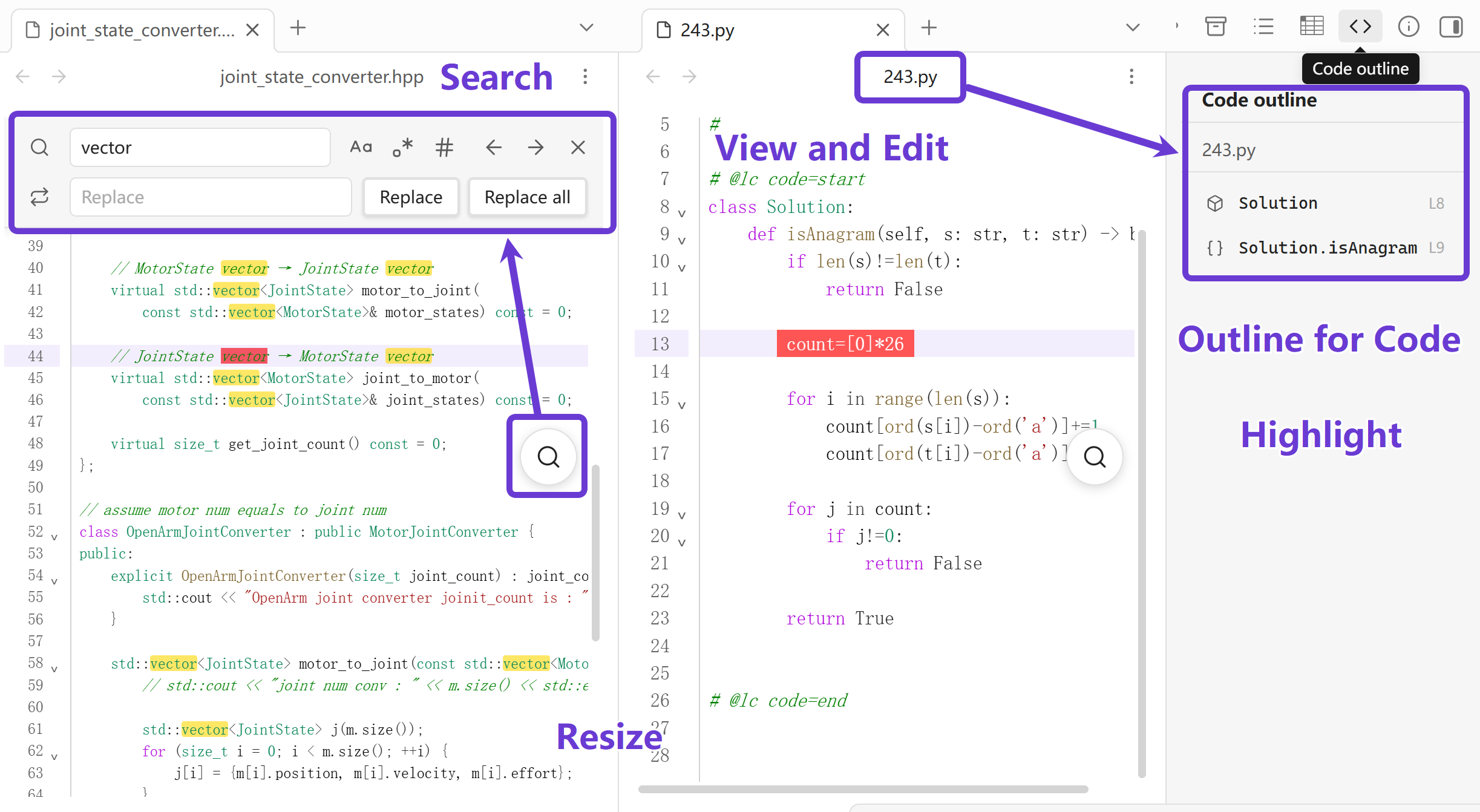Click the Replace all button
Image resolution: width=1480 pixels, height=812 pixels.
[x=527, y=197]
